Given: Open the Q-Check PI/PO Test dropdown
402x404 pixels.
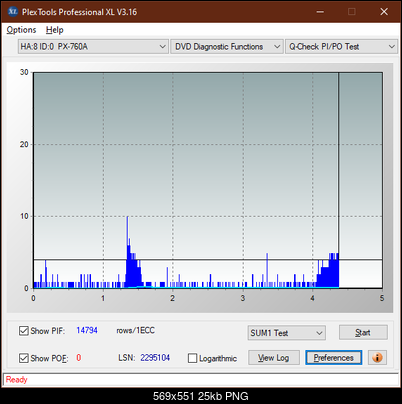Looking at the screenshot, I should [x=342, y=47].
